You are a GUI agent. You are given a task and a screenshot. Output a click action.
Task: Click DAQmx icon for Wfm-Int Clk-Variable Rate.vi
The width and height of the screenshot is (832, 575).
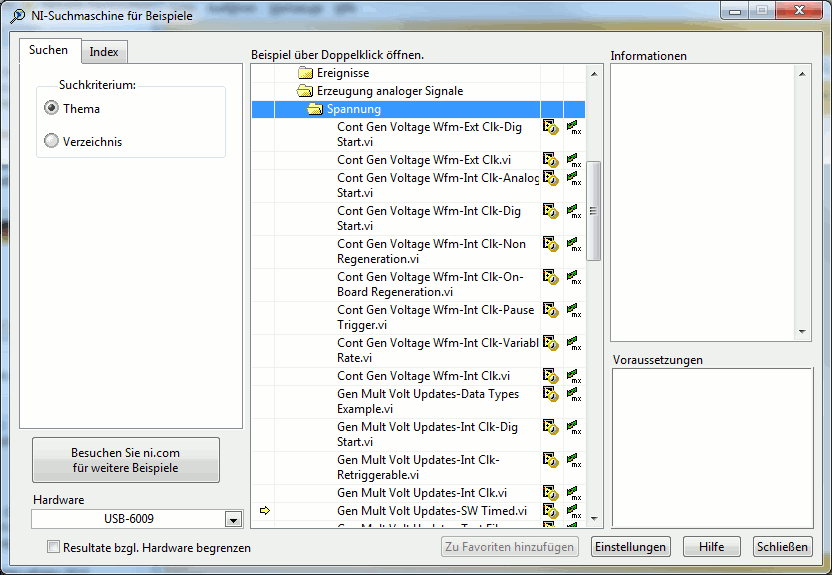574,343
